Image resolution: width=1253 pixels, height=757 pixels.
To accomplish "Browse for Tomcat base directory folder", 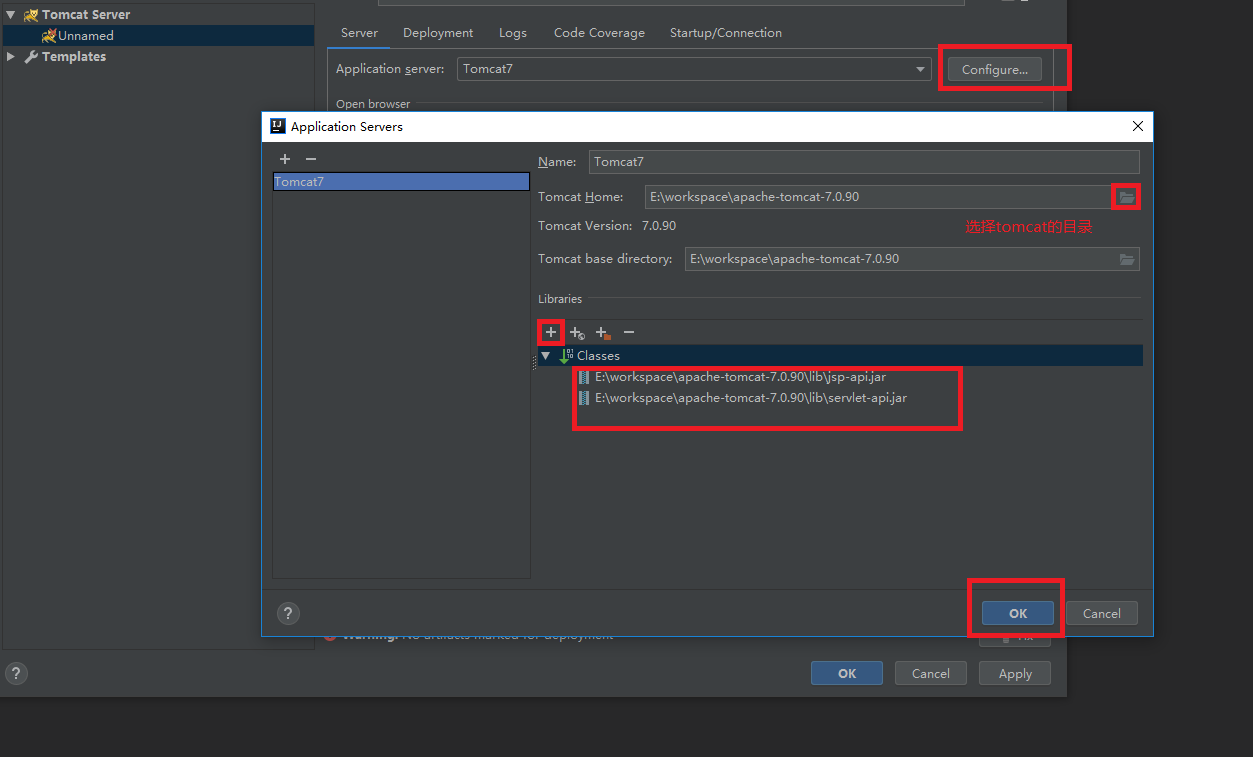I will (1127, 259).
